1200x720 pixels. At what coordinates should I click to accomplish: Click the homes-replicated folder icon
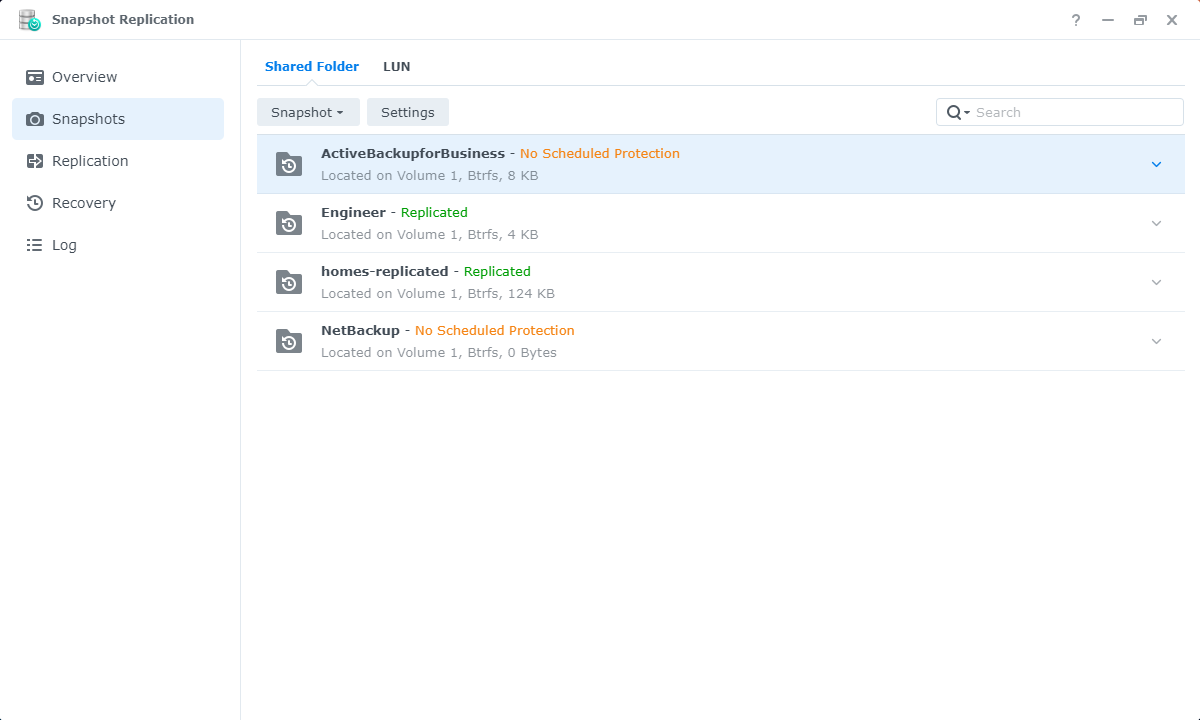[289, 282]
